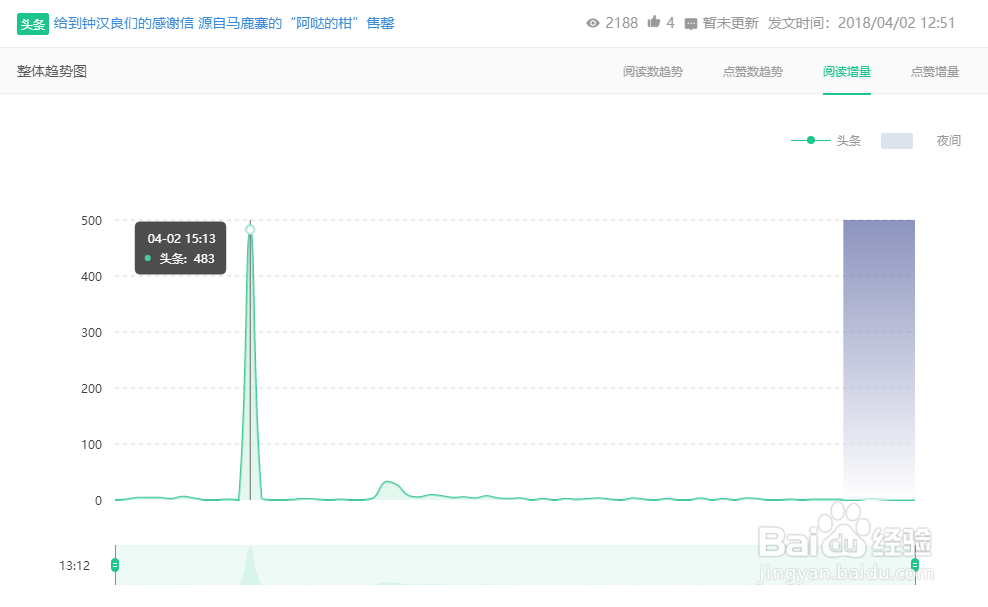Click the 13:12 range start label
This screenshot has height=607, width=988.
coord(74,565)
